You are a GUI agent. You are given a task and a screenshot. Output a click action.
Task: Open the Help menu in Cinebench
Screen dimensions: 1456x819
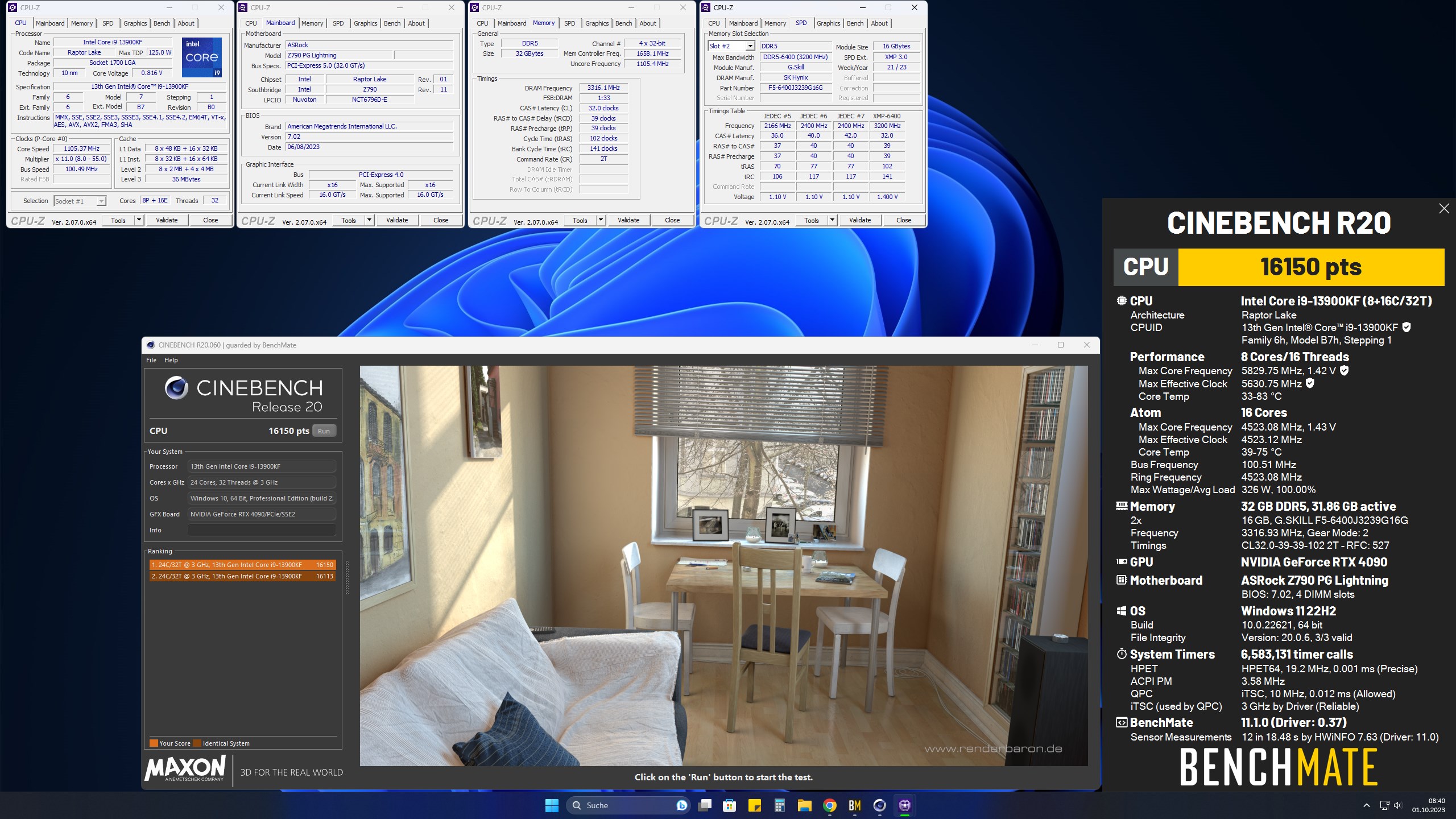[171, 360]
